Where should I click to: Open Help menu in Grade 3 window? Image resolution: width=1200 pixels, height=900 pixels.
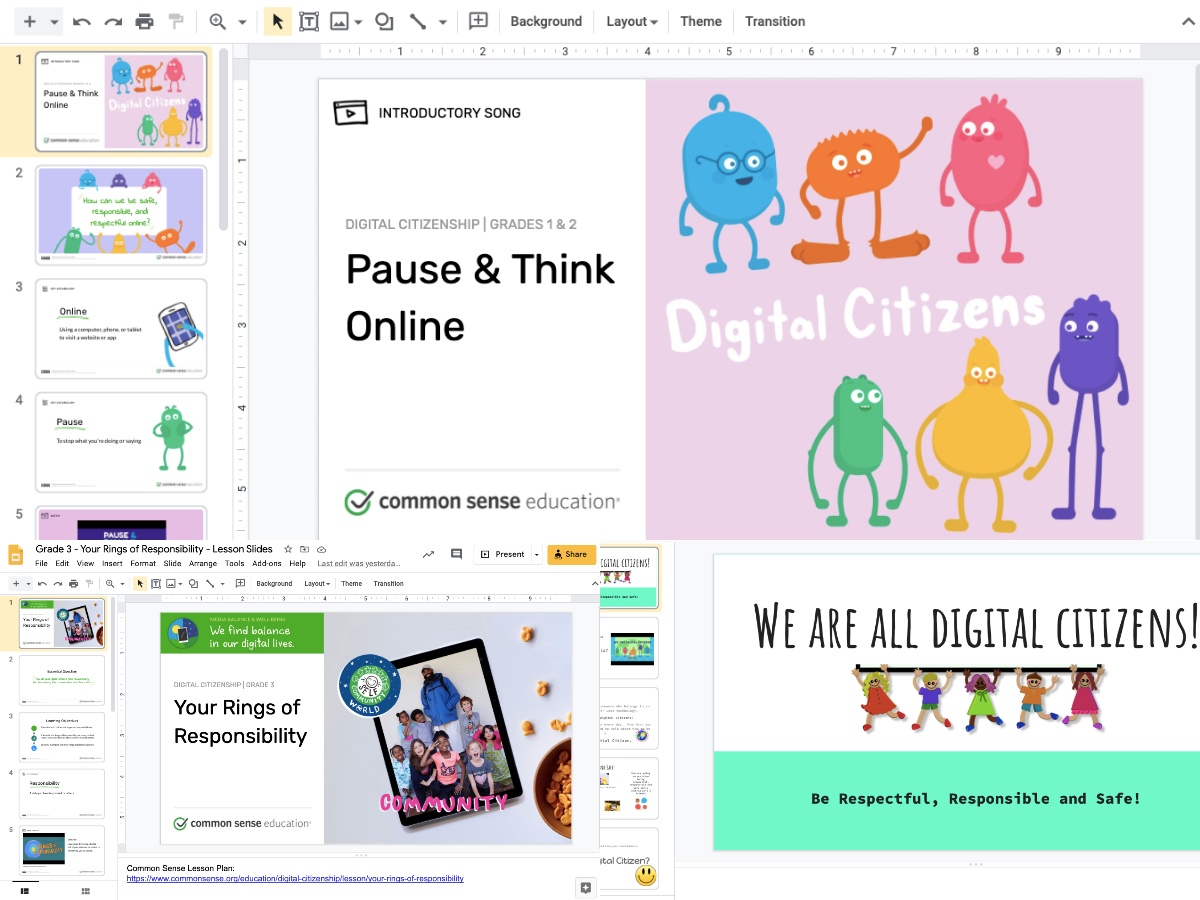(297, 564)
